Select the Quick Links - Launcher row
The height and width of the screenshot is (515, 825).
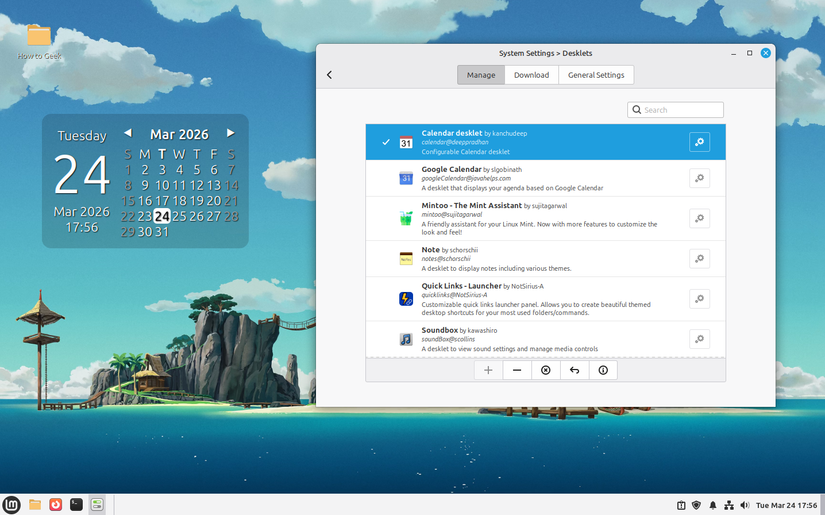tap(546, 299)
